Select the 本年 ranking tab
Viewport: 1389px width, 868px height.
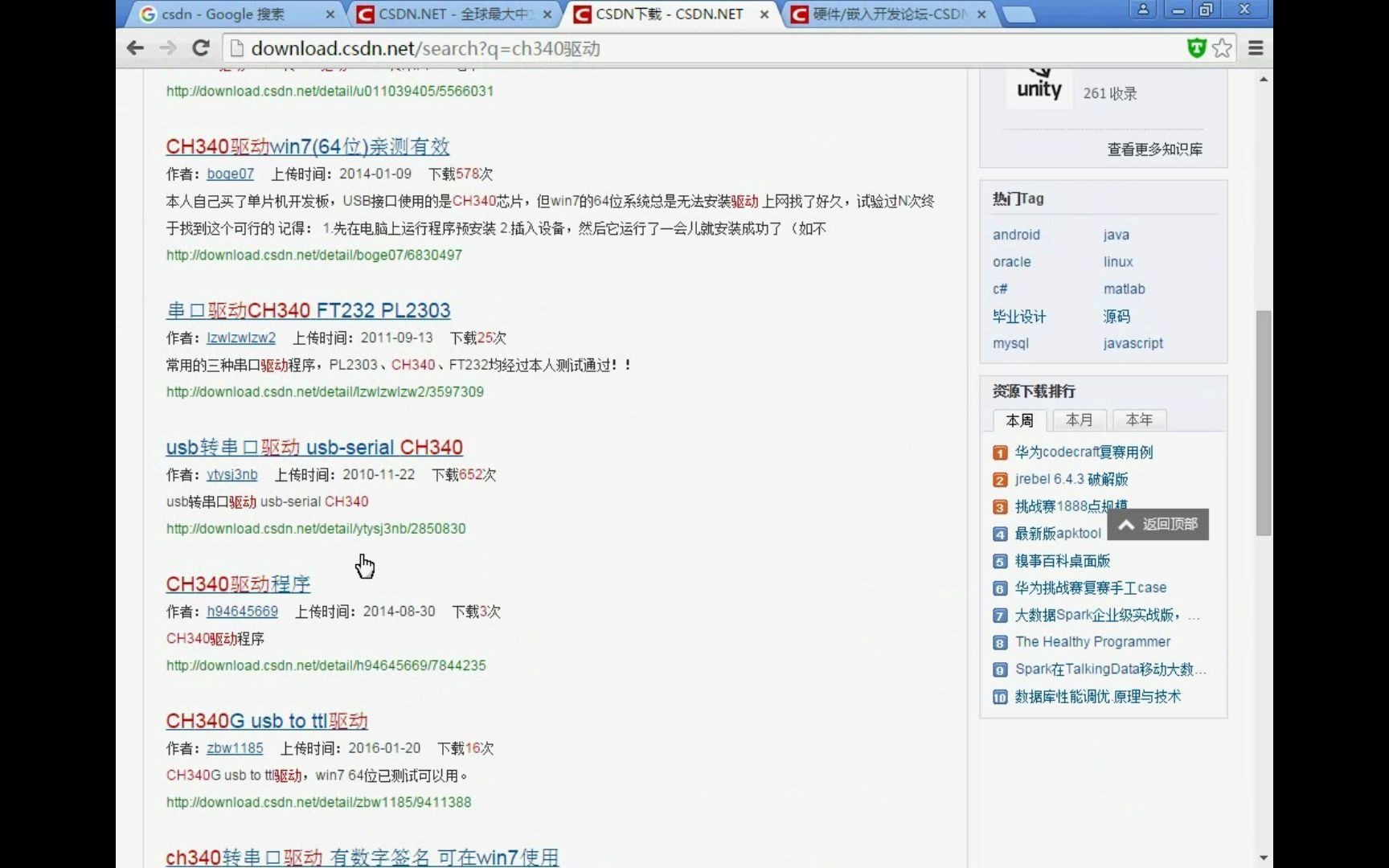1139,420
